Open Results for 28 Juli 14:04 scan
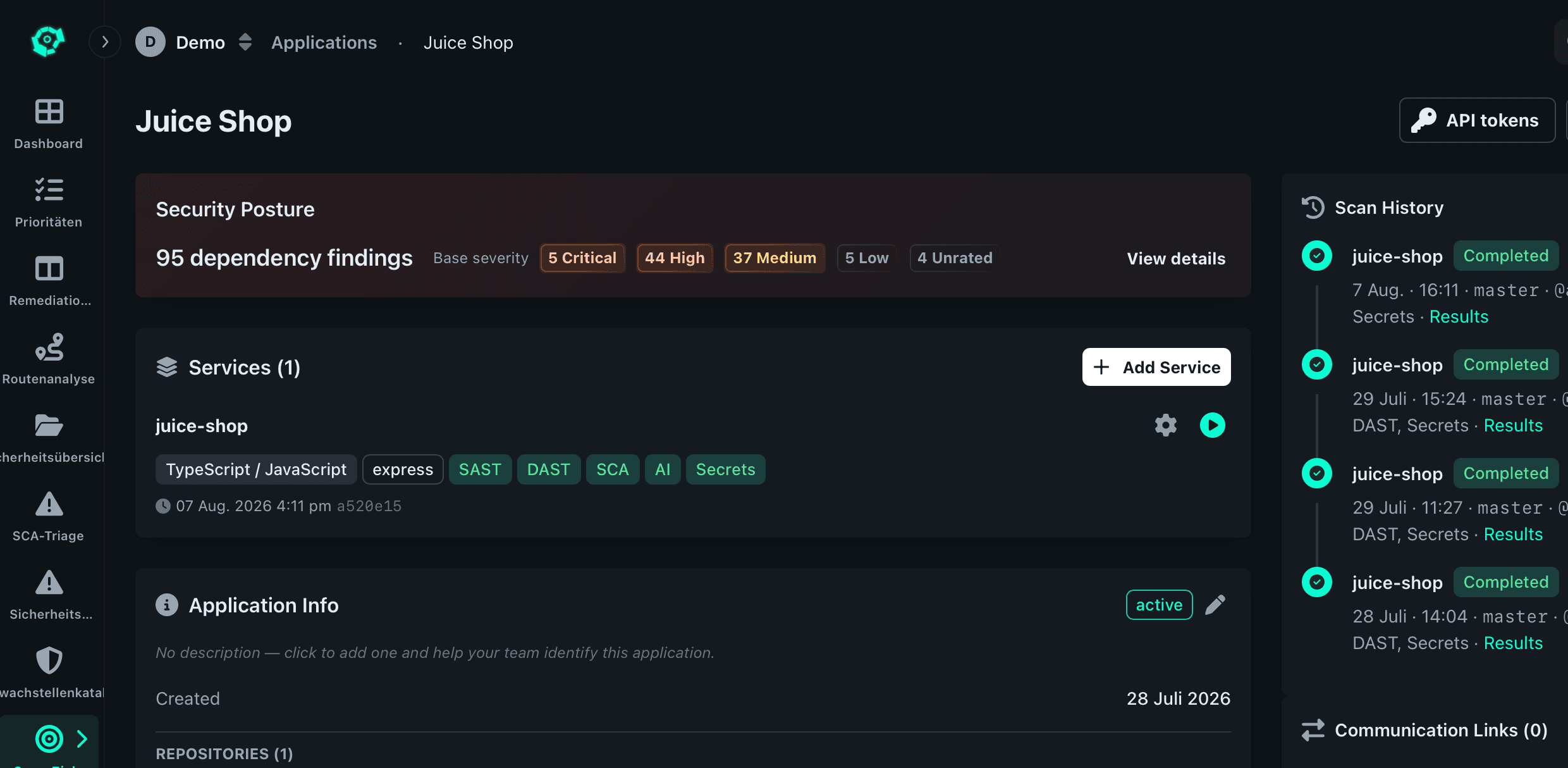This screenshot has width=1568, height=768. click(1513, 643)
